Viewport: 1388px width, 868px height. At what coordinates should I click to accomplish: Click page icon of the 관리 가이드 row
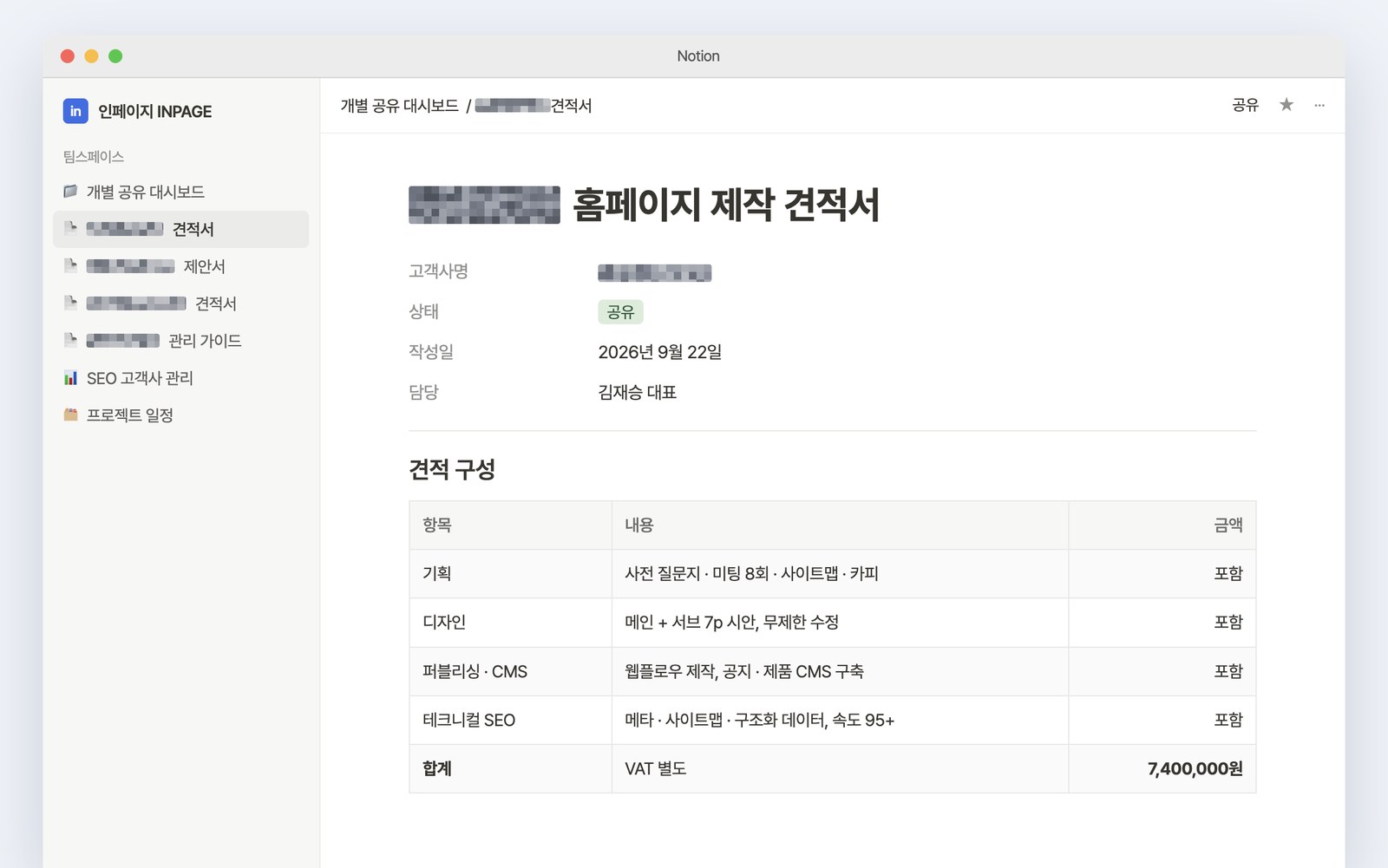(x=70, y=340)
